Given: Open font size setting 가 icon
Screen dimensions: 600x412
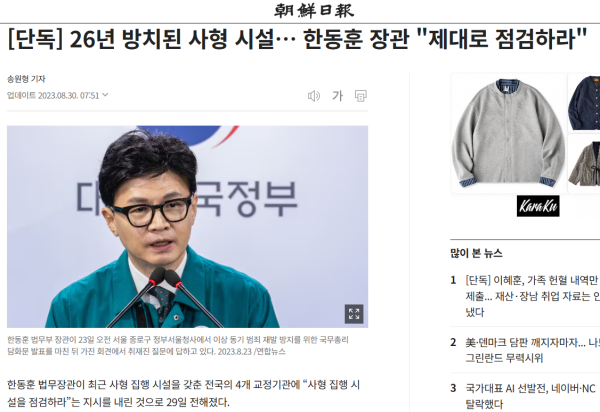Looking at the screenshot, I should (337, 96).
